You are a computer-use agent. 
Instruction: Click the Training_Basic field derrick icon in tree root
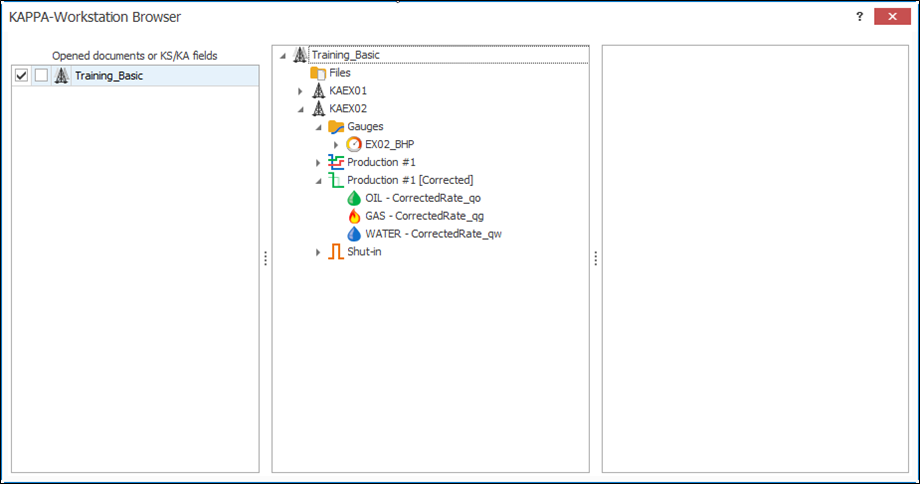[300, 55]
